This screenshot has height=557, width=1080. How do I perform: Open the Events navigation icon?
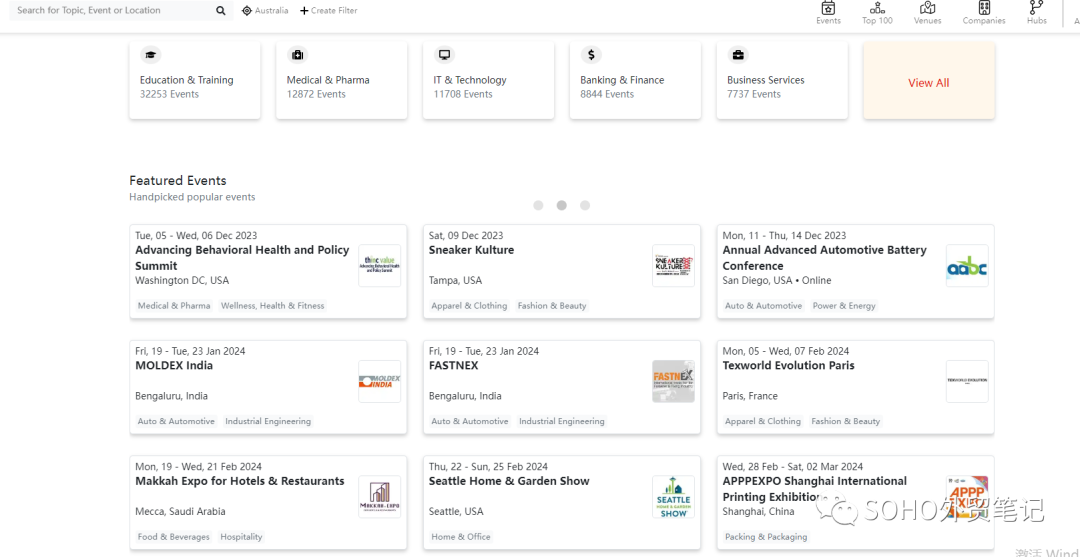[828, 9]
